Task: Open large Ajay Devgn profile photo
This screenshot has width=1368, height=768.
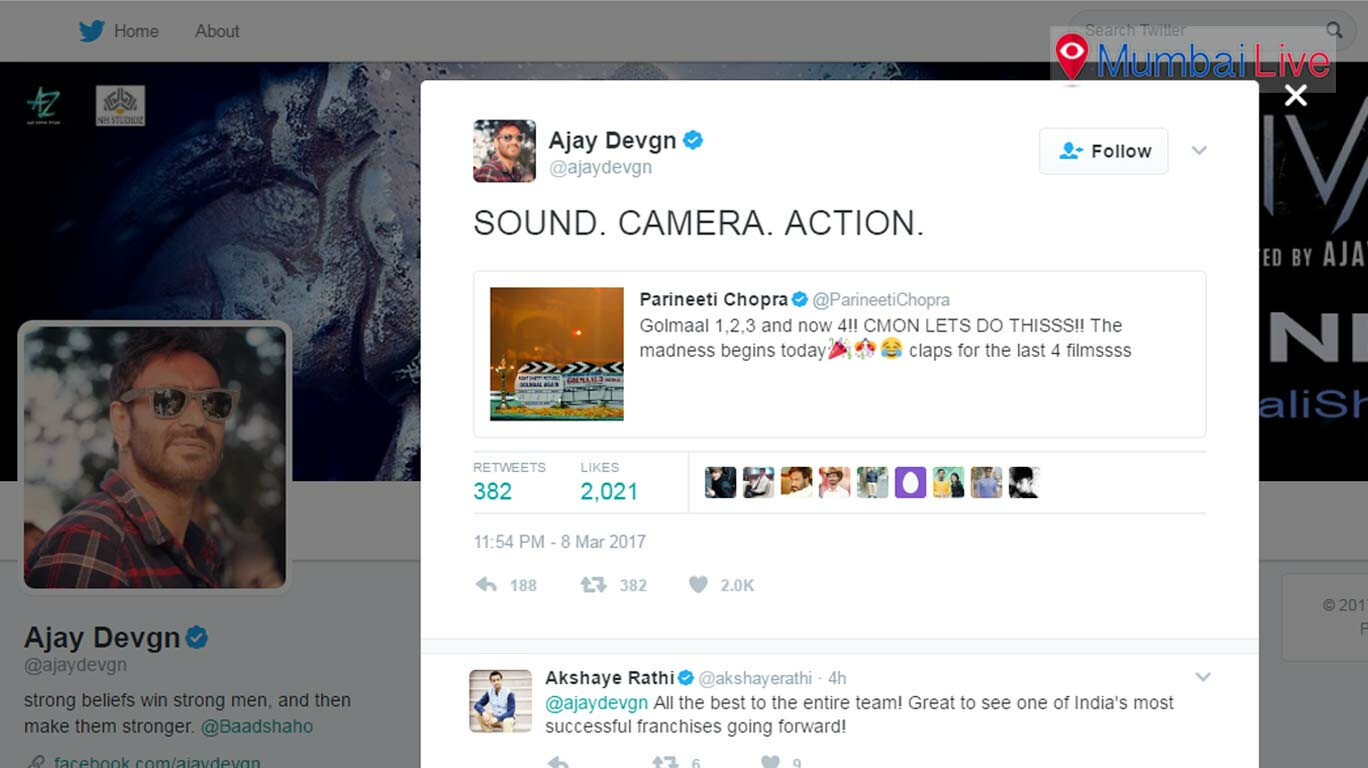Action: (x=155, y=457)
